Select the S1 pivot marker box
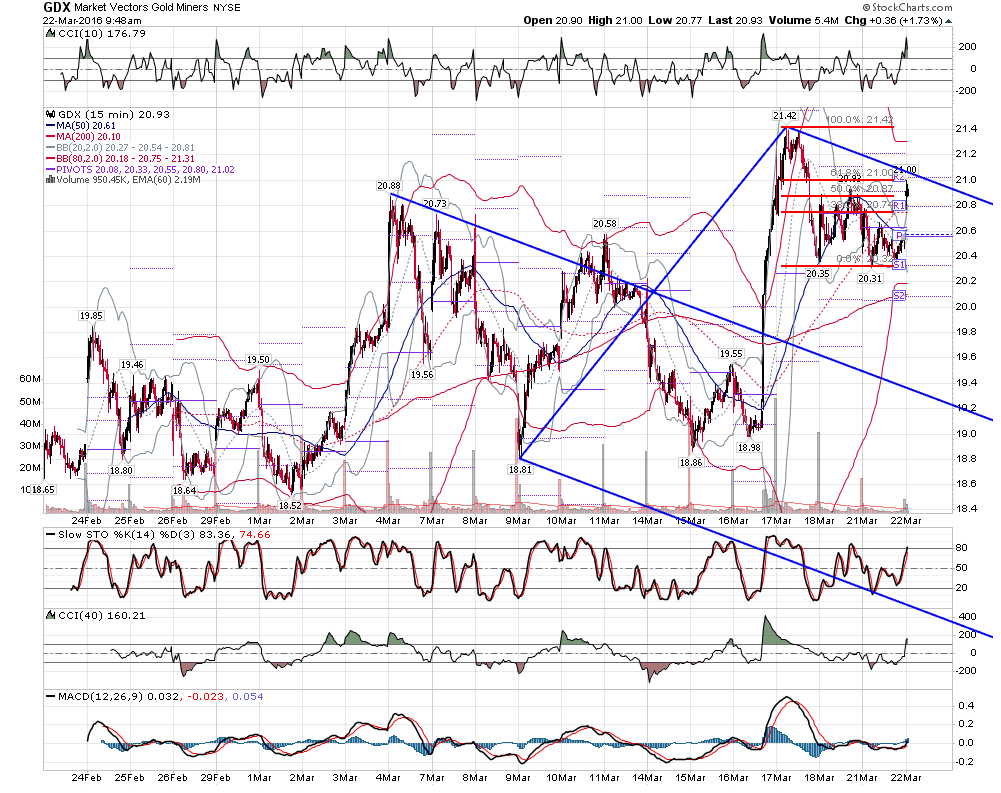 [899, 264]
